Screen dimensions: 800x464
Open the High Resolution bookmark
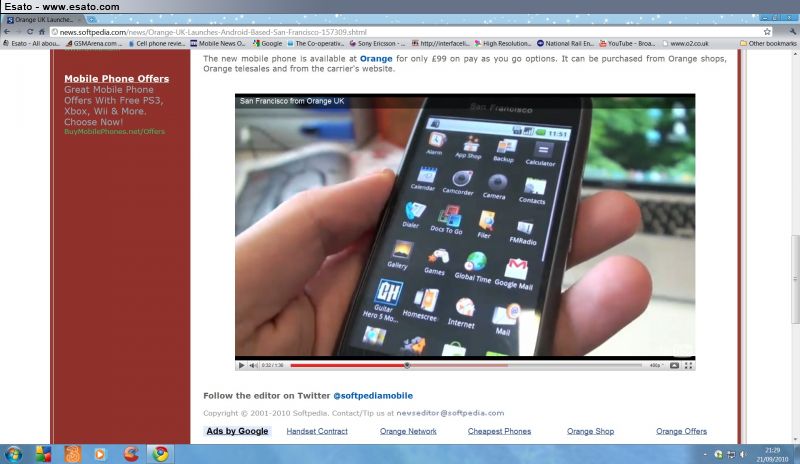pyautogui.click(x=503, y=43)
